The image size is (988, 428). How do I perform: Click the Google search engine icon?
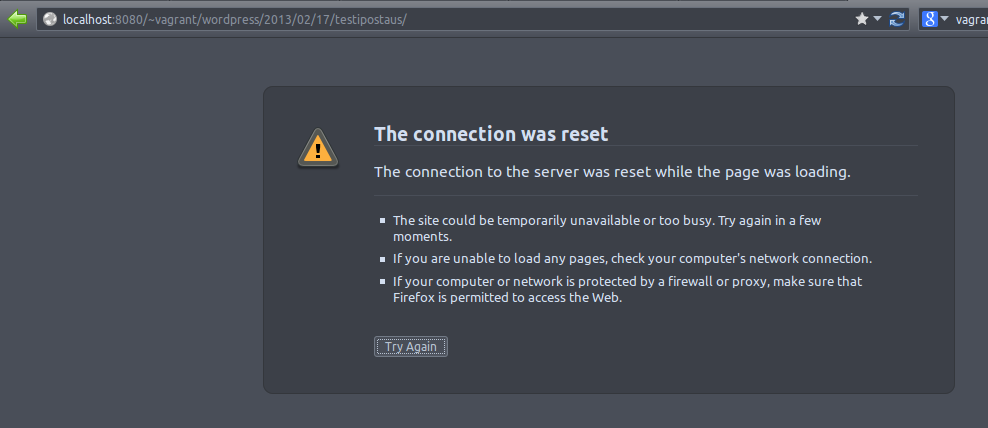(930, 20)
